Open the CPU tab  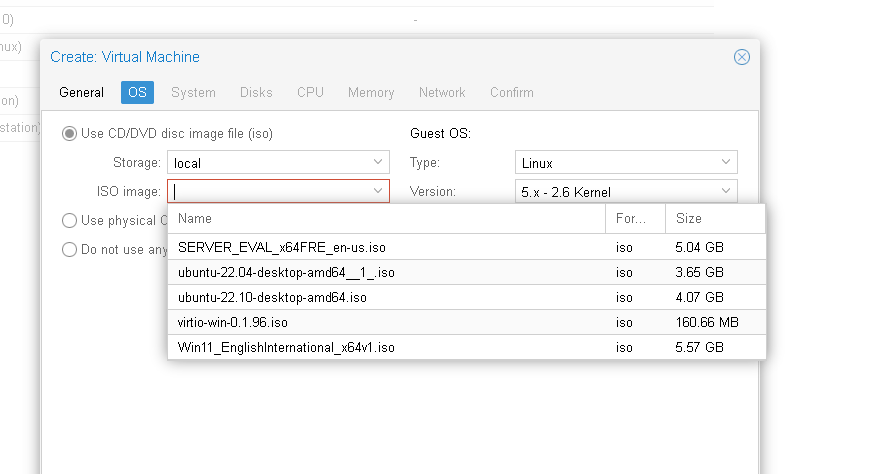310,93
